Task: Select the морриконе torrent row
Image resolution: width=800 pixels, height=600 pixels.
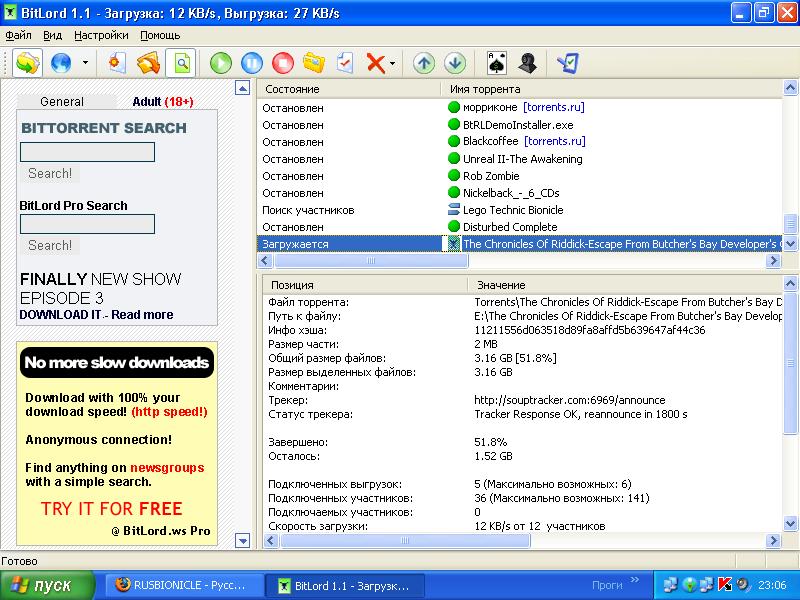Action: click(x=519, y=108)
